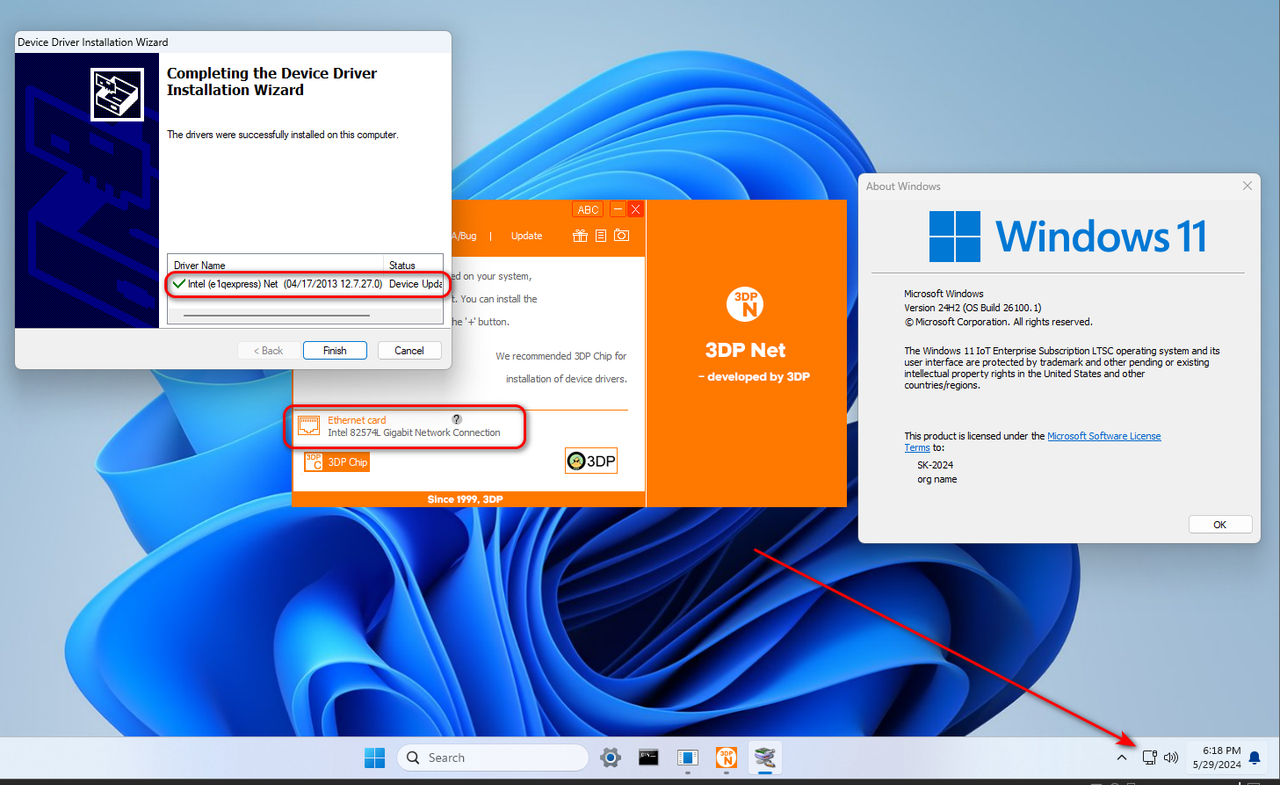Open the 3DP Chip button
Screen dimensions: 1280x785
pos(337,462)
